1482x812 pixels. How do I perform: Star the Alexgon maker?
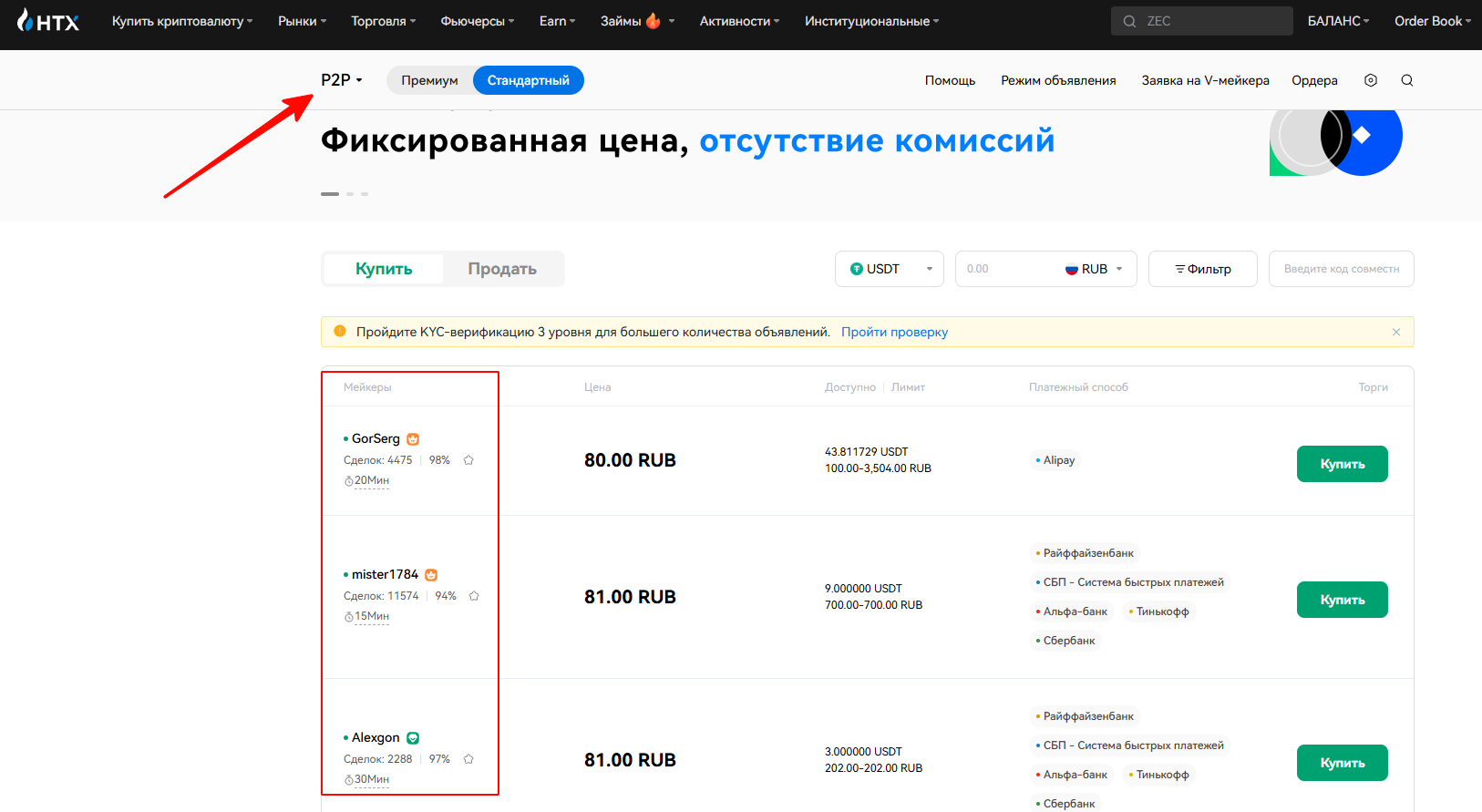468,759
